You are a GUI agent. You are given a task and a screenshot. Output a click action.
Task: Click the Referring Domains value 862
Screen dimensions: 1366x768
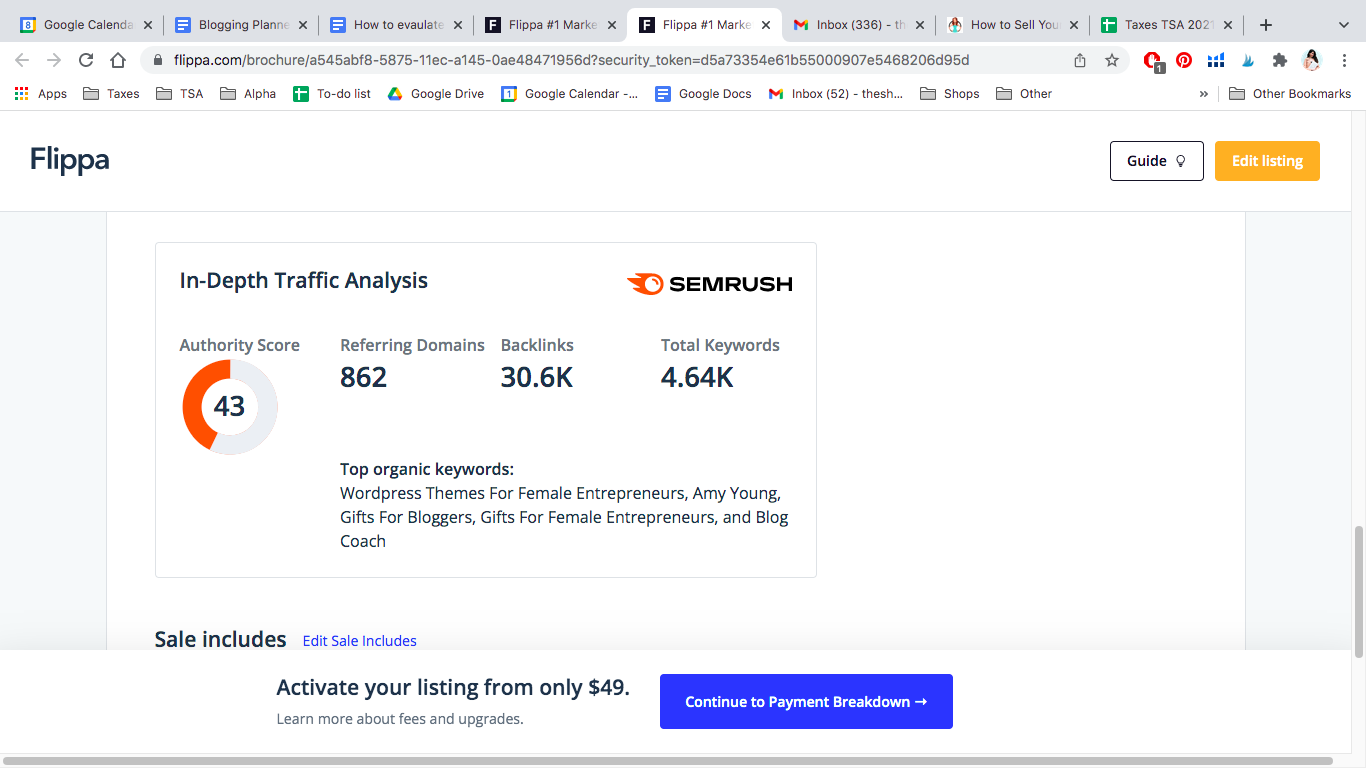click(x=364, y=377)
